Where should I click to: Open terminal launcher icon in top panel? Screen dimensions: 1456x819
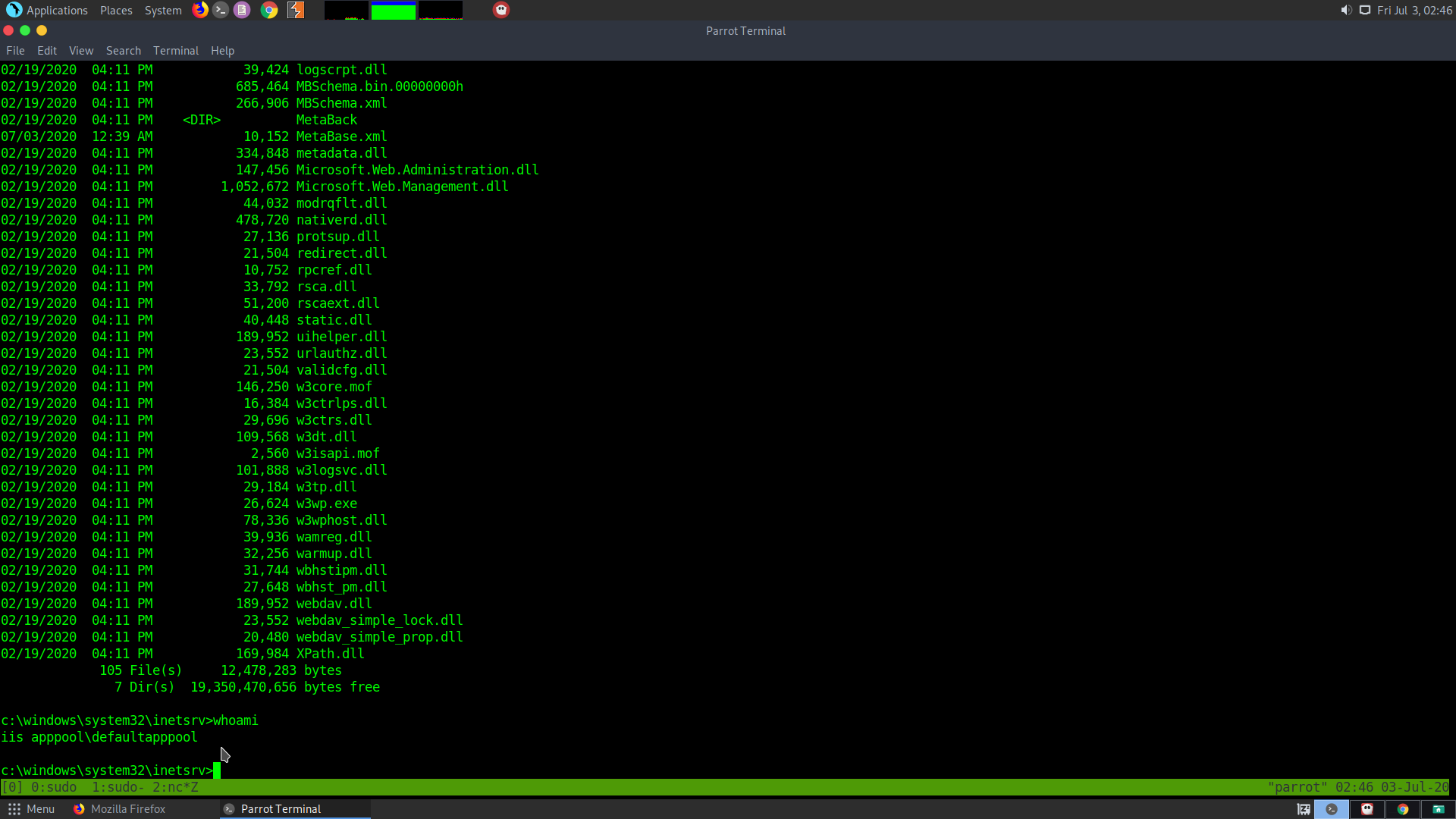(221, 10)
